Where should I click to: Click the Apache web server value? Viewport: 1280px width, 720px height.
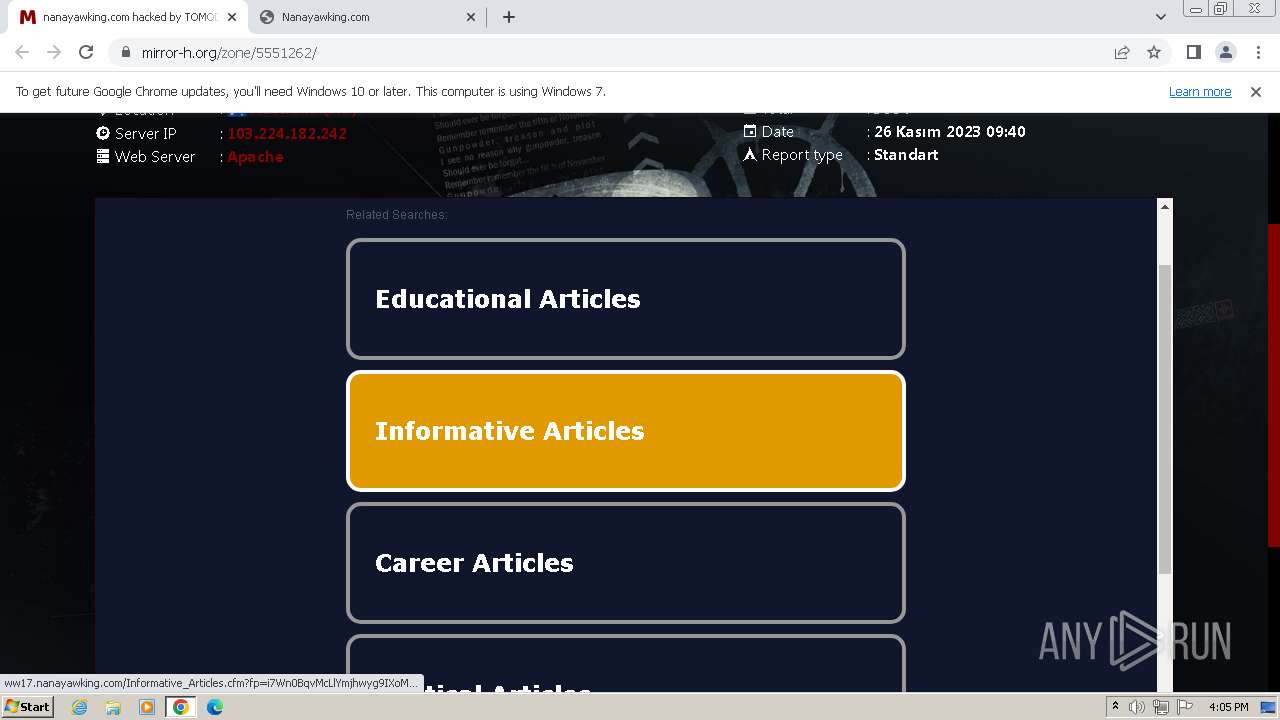point(255,157)
